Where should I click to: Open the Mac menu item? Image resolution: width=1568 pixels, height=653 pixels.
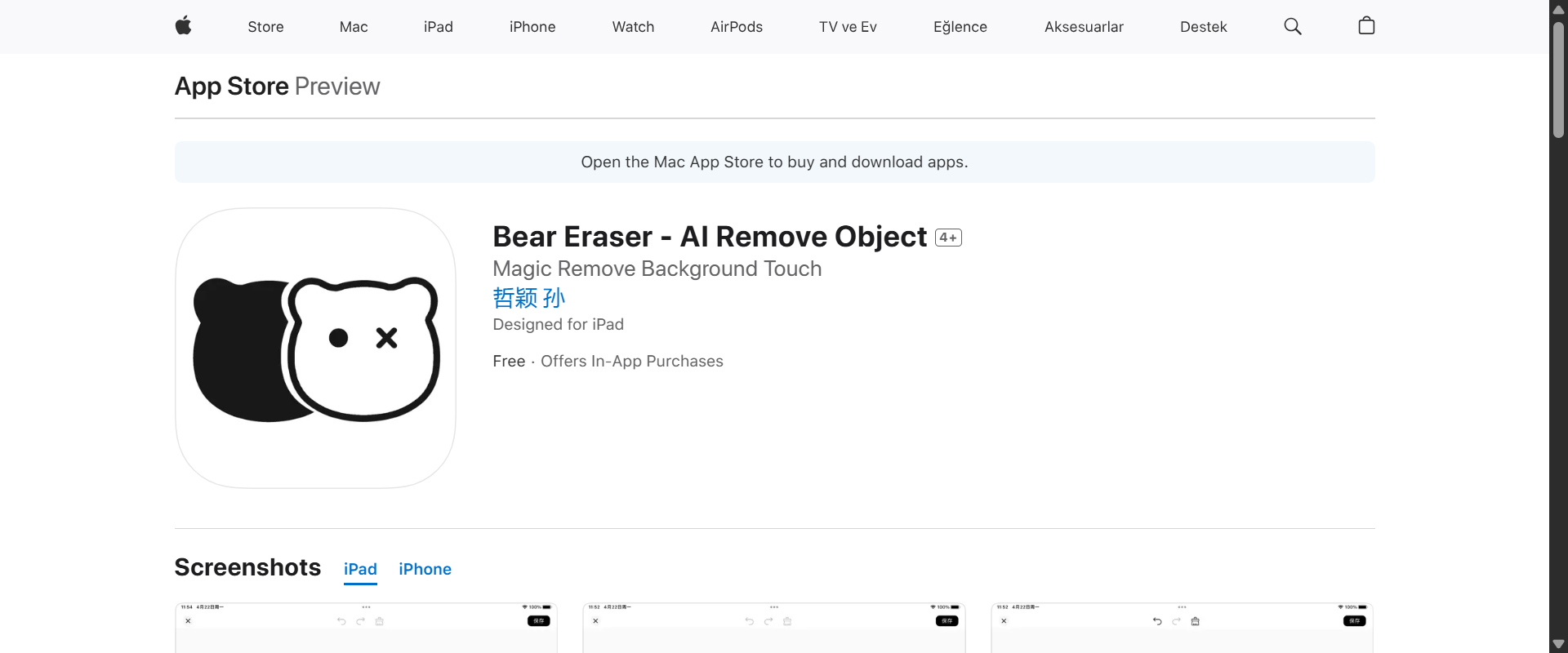click(353, 26)
